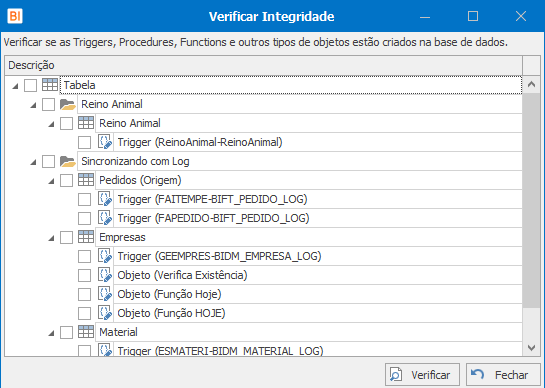Click the table icon beside Tabela
This screenshot has height=388, width=545.
click(50, 84)
